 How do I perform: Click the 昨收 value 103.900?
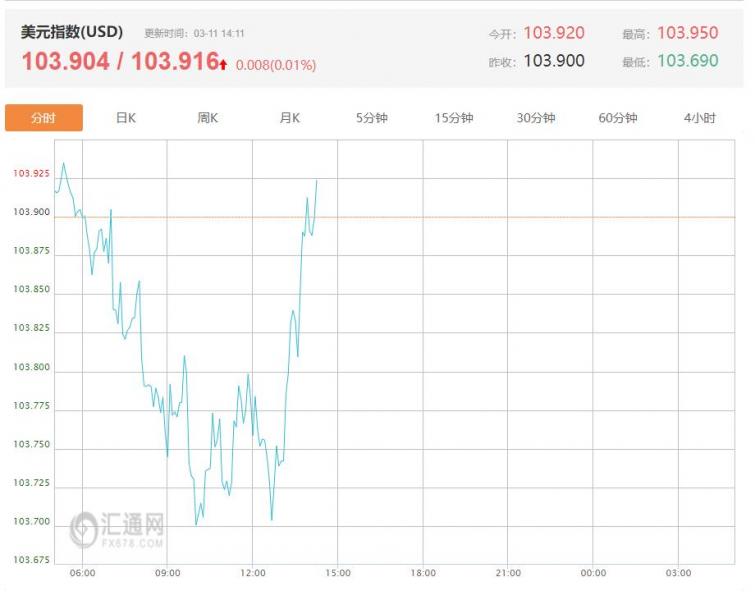pyautogui.click(x=554, y=61)
